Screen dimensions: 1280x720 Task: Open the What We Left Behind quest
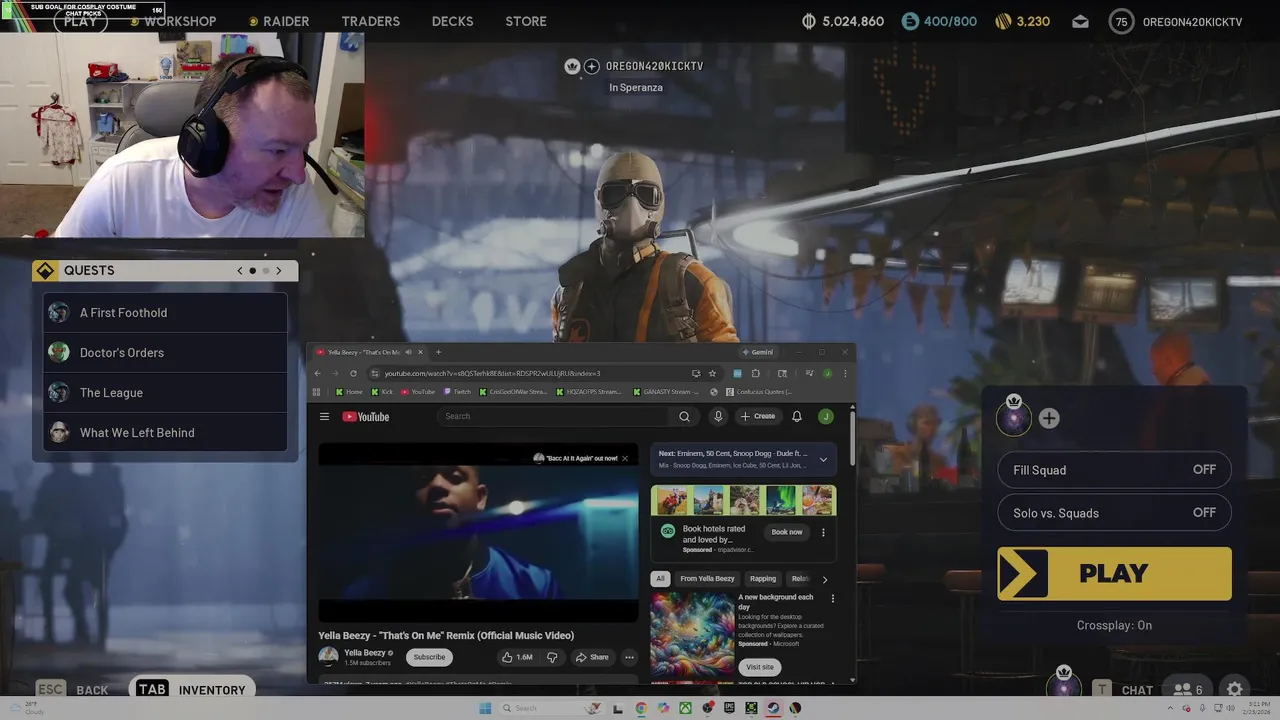[x=165, y=433]
